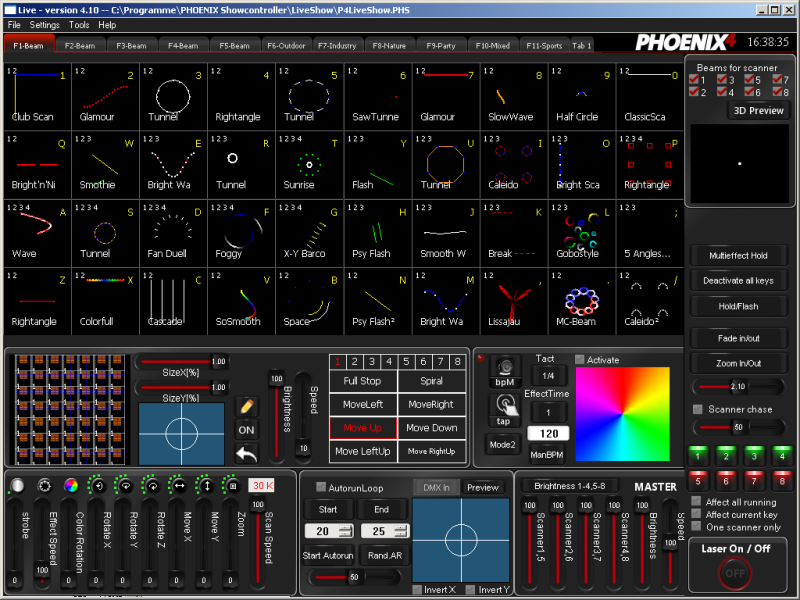Click the Zoom icon above the Zoom slider

[233, 485]
